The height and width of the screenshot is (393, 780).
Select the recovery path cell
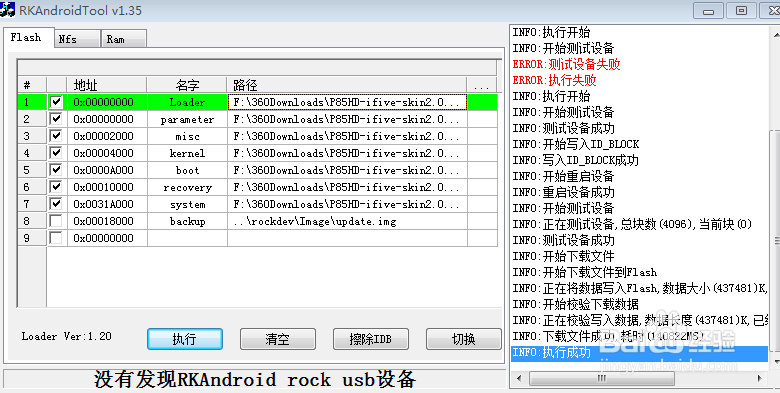pyautogui.click(x=347, y=187)
